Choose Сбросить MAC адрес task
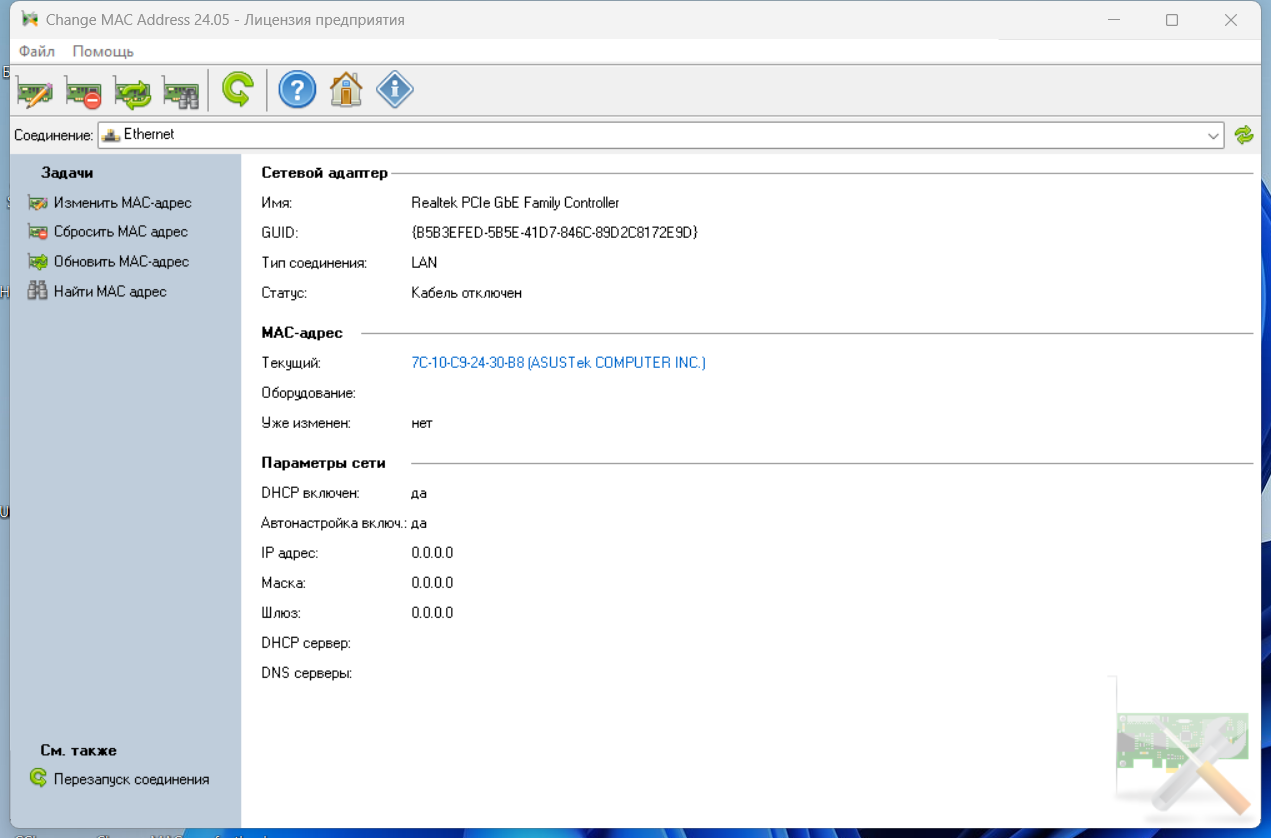This screenshot has height=838, width=1271. [x=120, y=232]
